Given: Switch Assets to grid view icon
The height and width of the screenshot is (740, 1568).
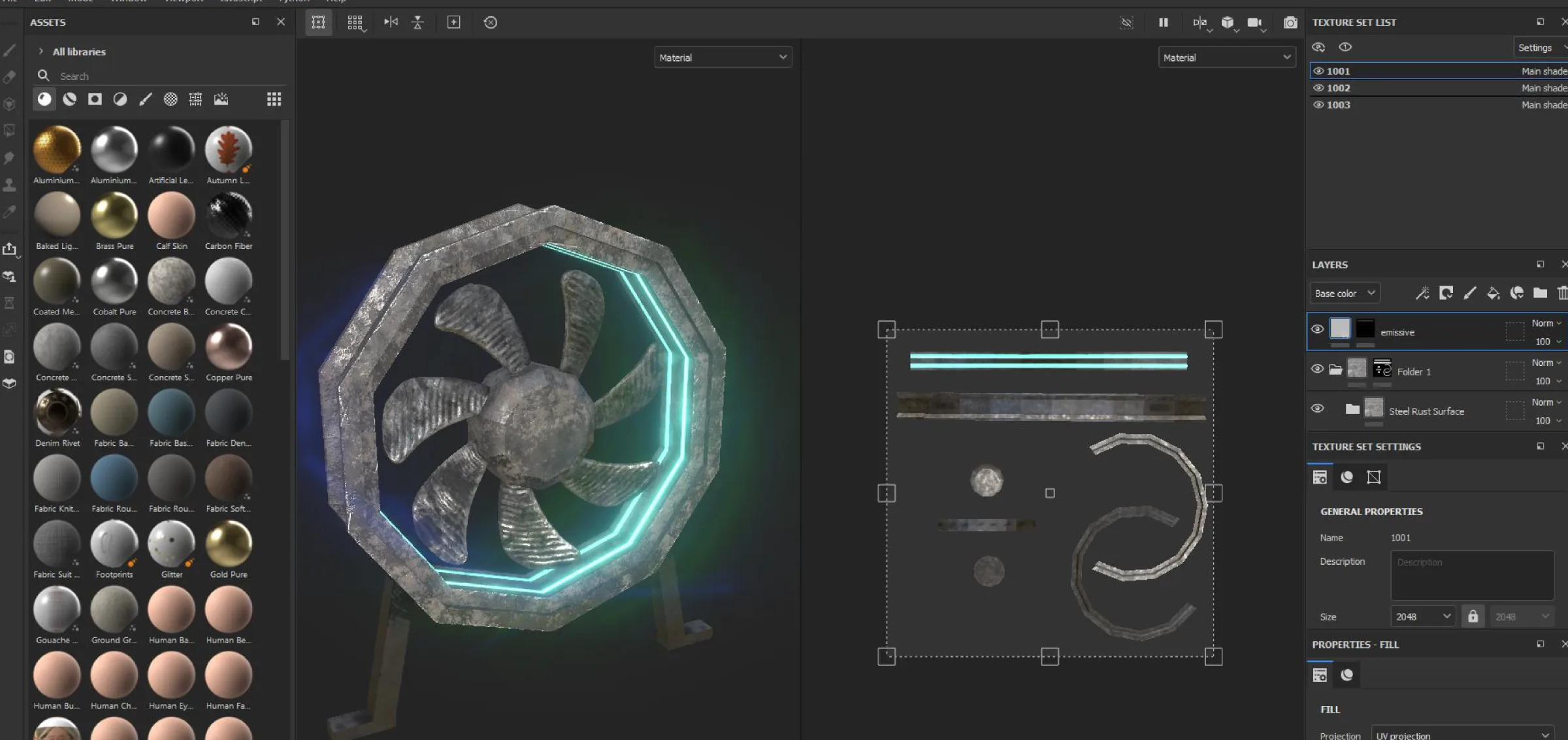Looking at the screenshot, I should click(274, 99).
